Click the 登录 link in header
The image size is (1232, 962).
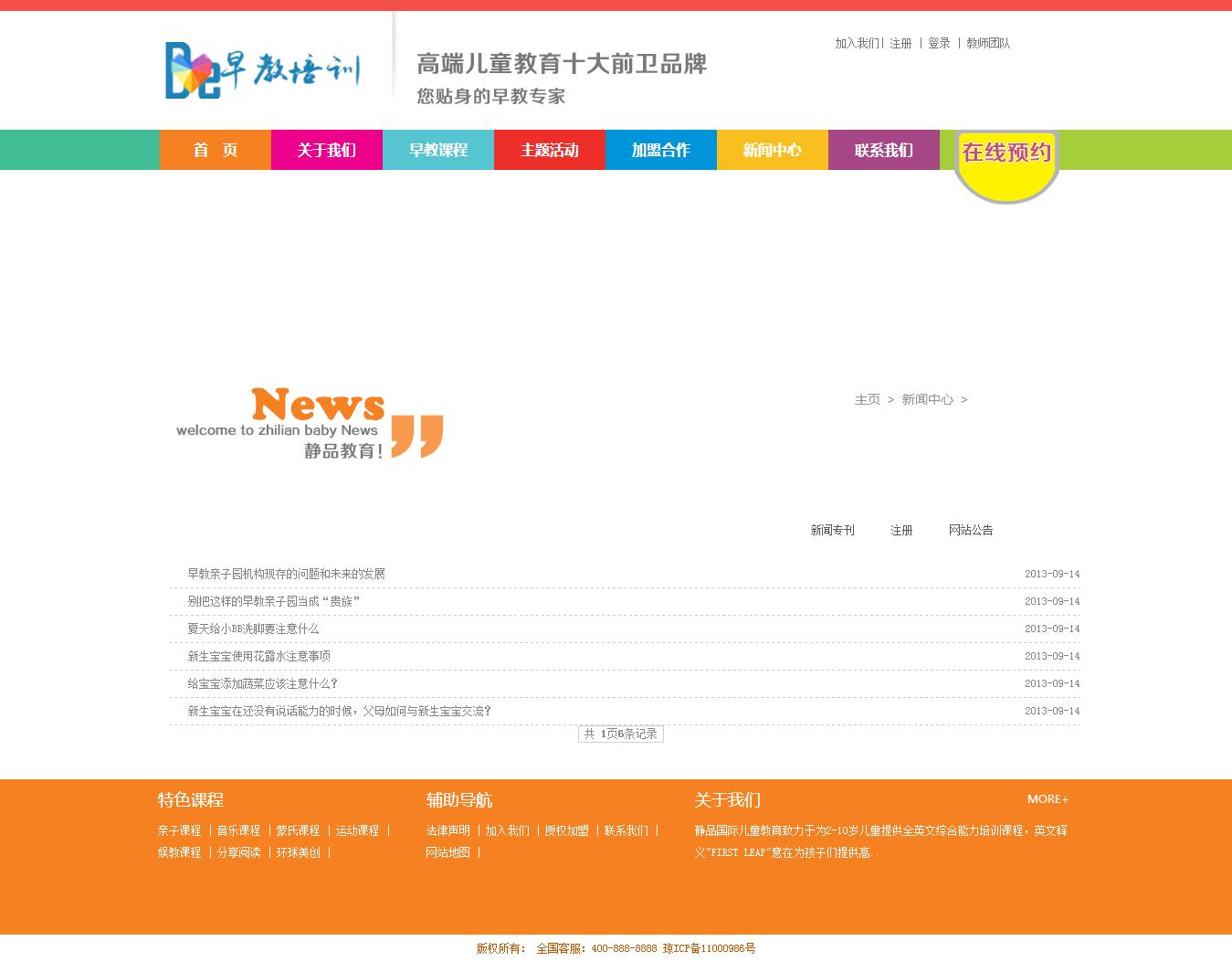click(939, 43)
